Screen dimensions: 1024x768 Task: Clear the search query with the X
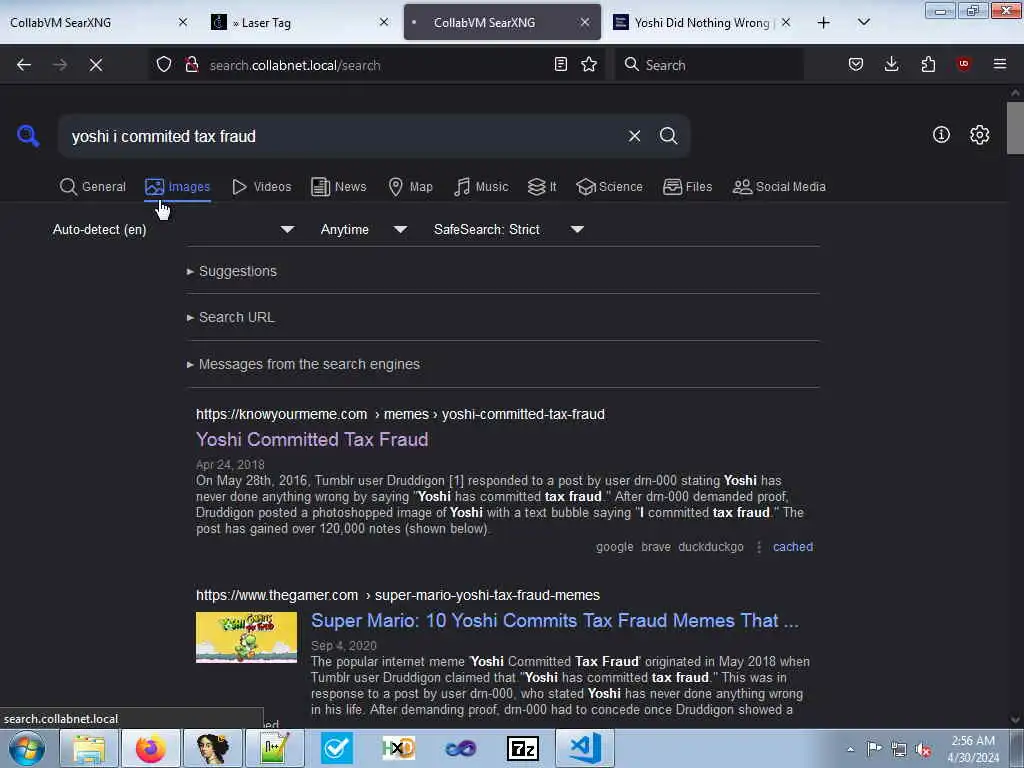coord(634,136)
